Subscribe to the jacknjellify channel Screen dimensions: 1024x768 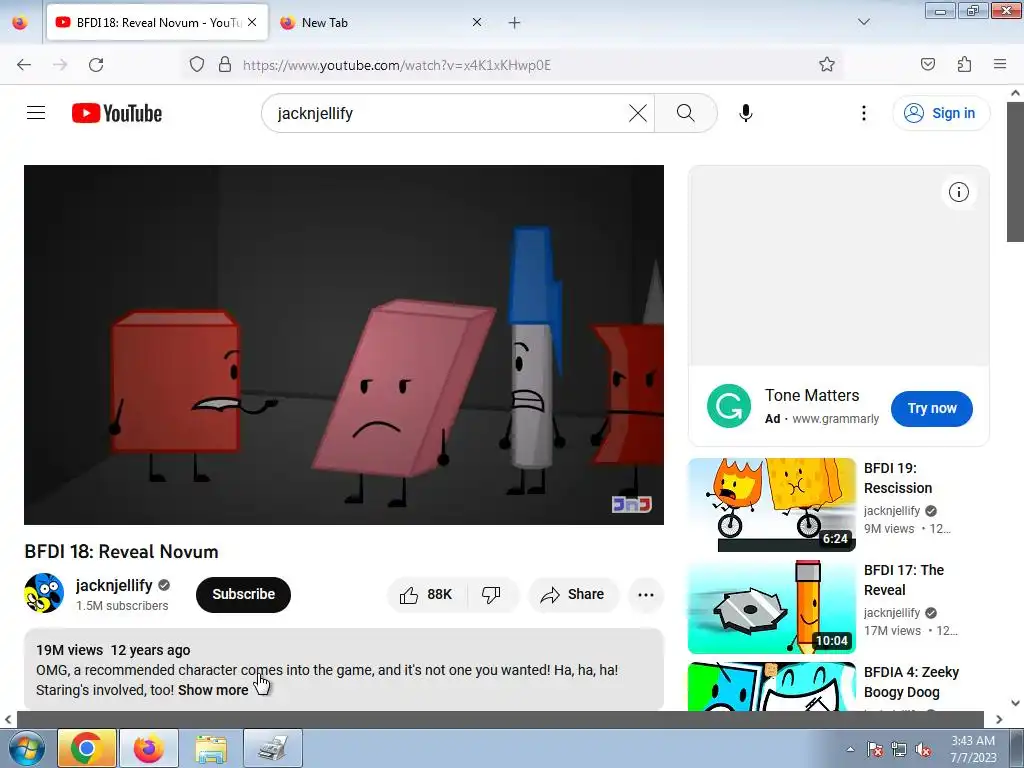coord(243,594)
